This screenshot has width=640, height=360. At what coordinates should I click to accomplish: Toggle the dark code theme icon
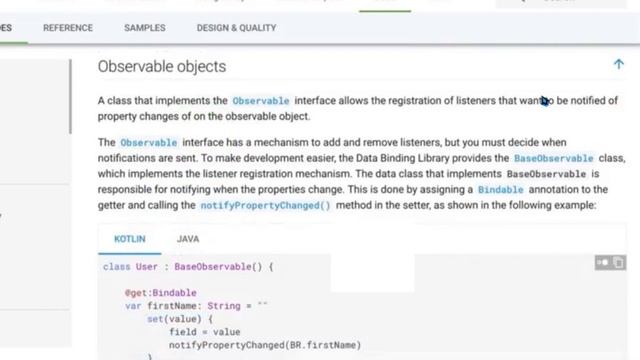603,262
